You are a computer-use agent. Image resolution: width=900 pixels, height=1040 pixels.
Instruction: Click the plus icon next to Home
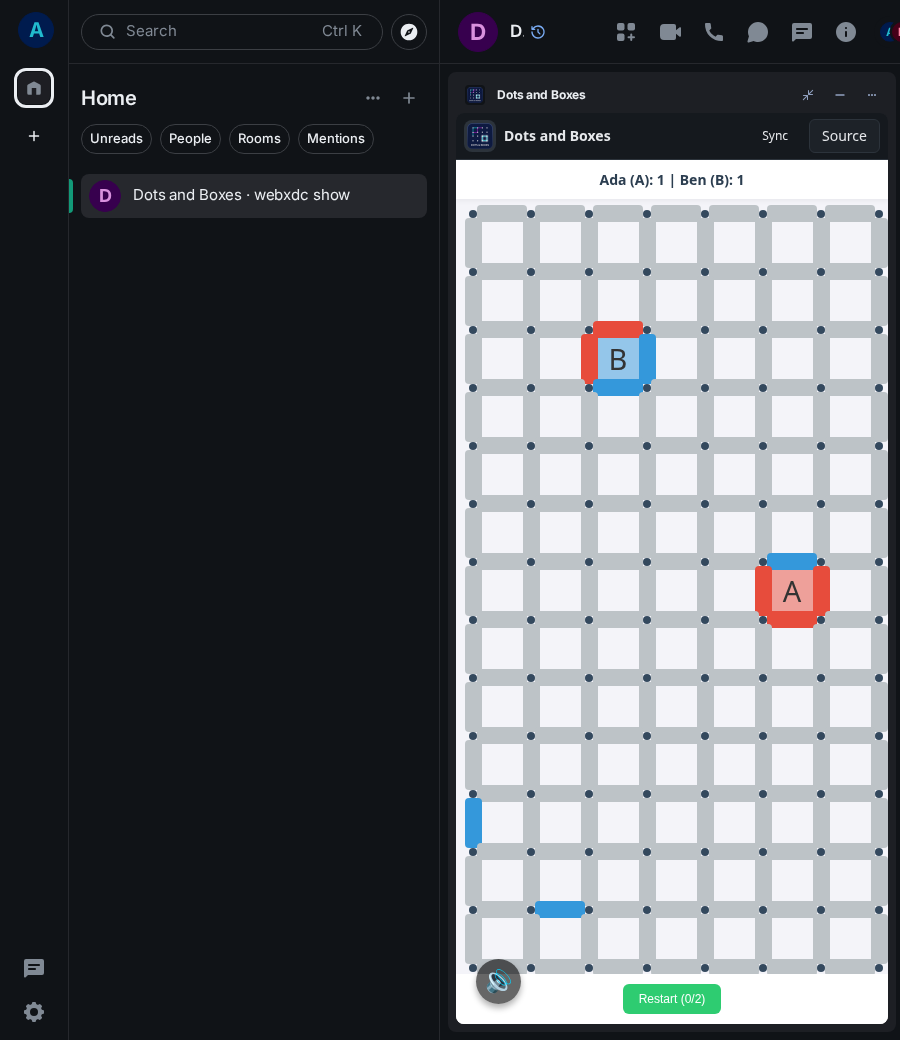pyautogui.click(x=409, y=98)
